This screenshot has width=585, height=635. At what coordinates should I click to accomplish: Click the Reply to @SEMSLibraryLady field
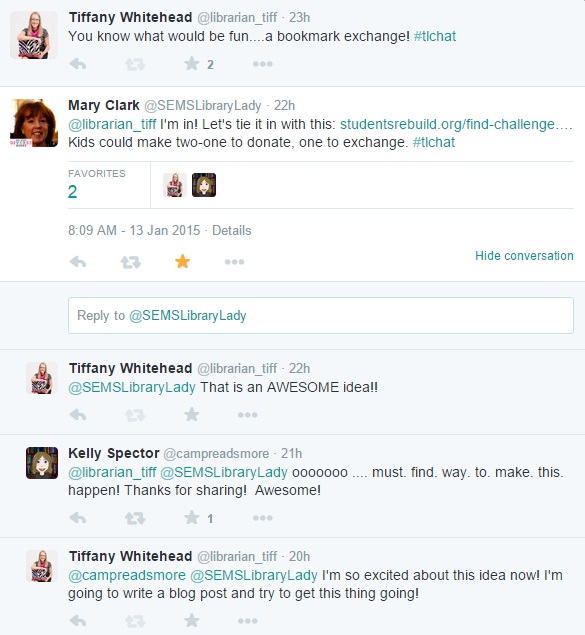[321, 315]
